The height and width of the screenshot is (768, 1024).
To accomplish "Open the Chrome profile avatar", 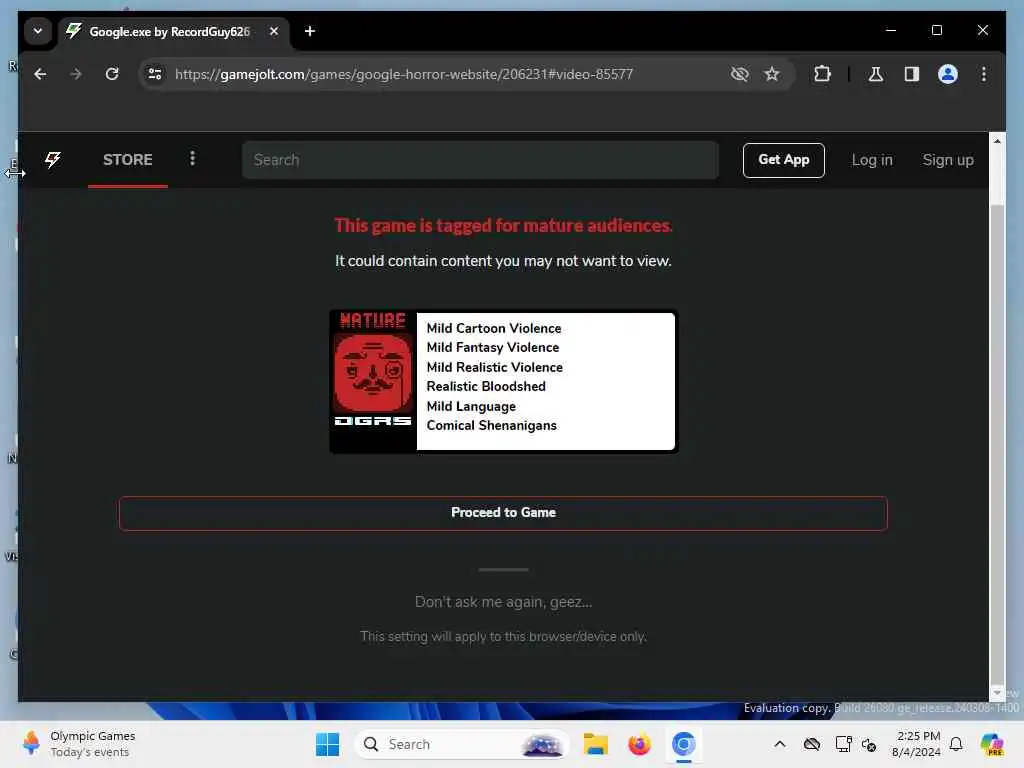I will pyautogui.click(x=948, y=74).
